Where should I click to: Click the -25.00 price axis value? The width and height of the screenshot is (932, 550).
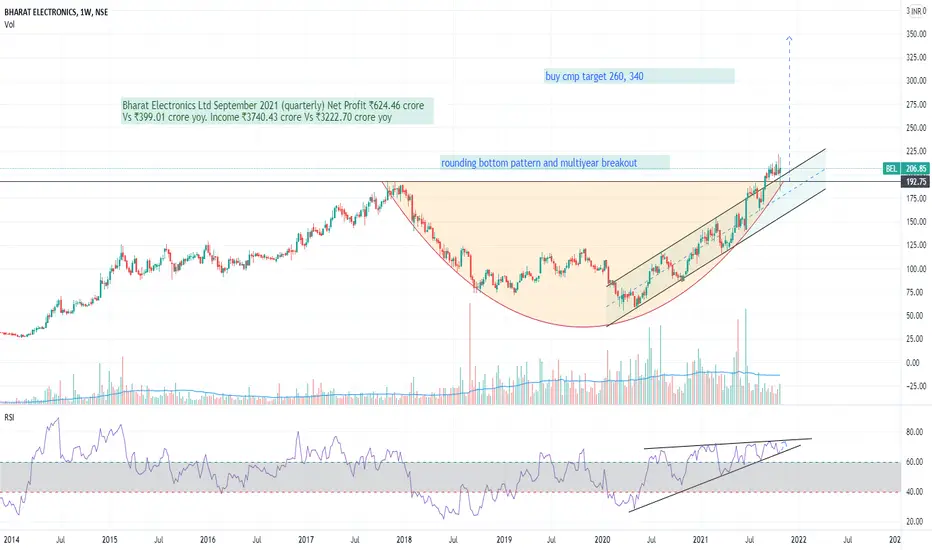click(917, 386)
